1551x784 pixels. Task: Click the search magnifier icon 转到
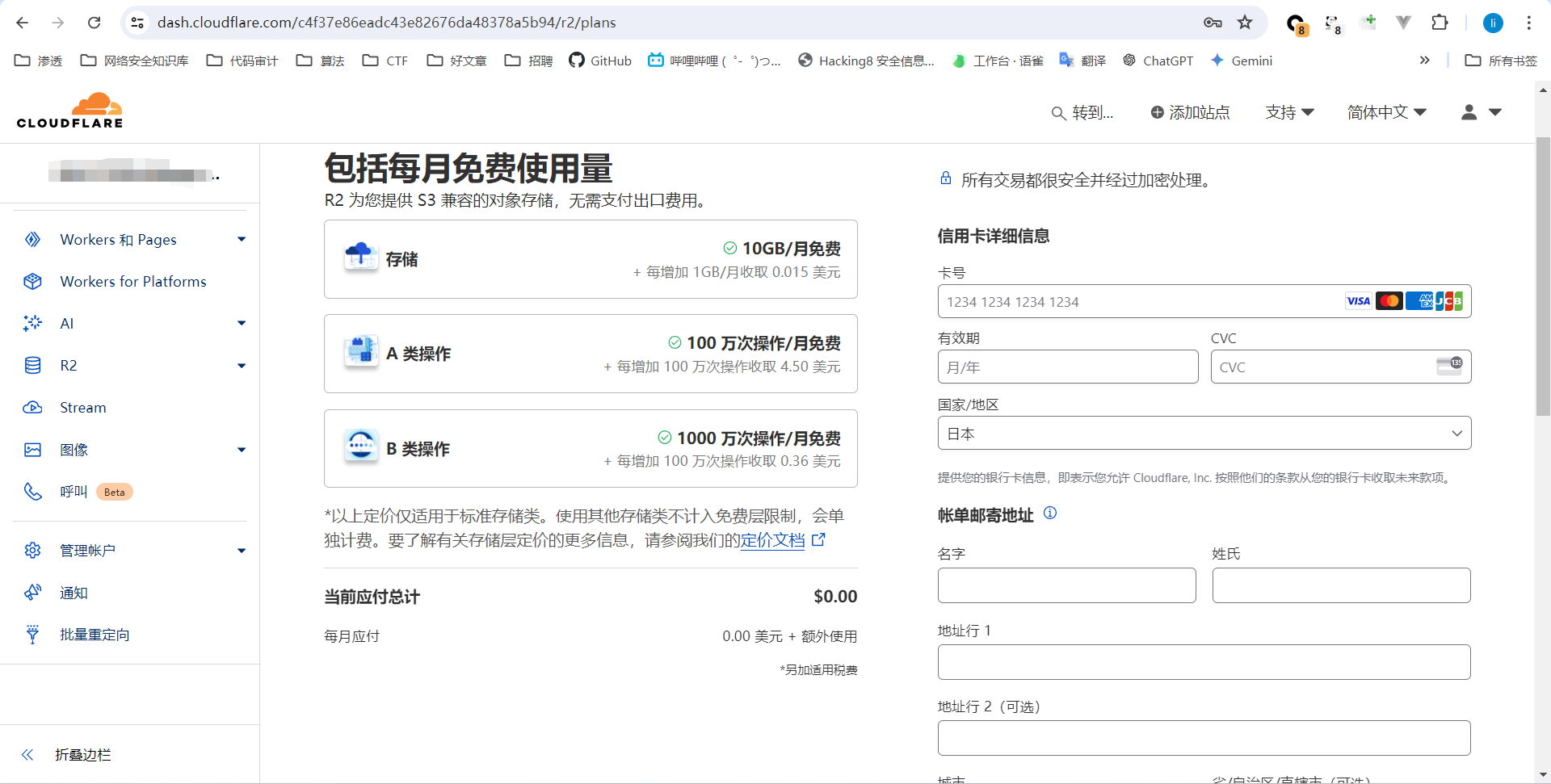pos(1058,113)
